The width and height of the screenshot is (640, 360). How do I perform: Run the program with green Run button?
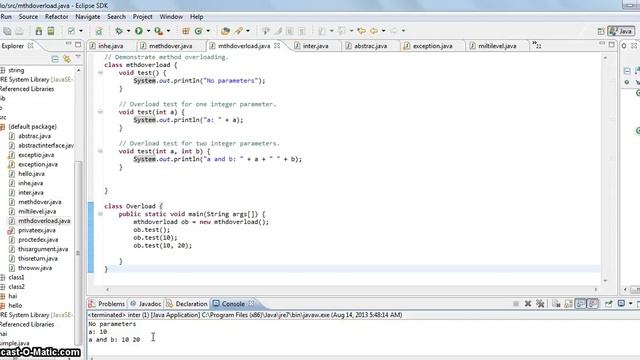[139, 31]
